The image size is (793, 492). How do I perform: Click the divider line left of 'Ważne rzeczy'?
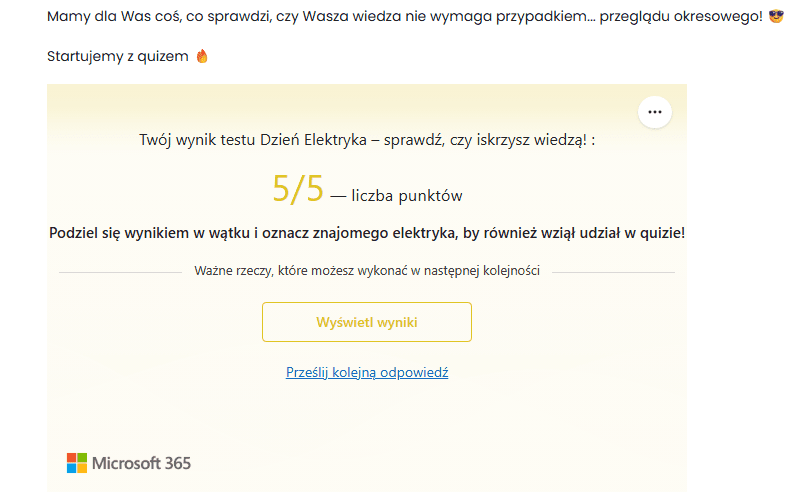[120, 272]
